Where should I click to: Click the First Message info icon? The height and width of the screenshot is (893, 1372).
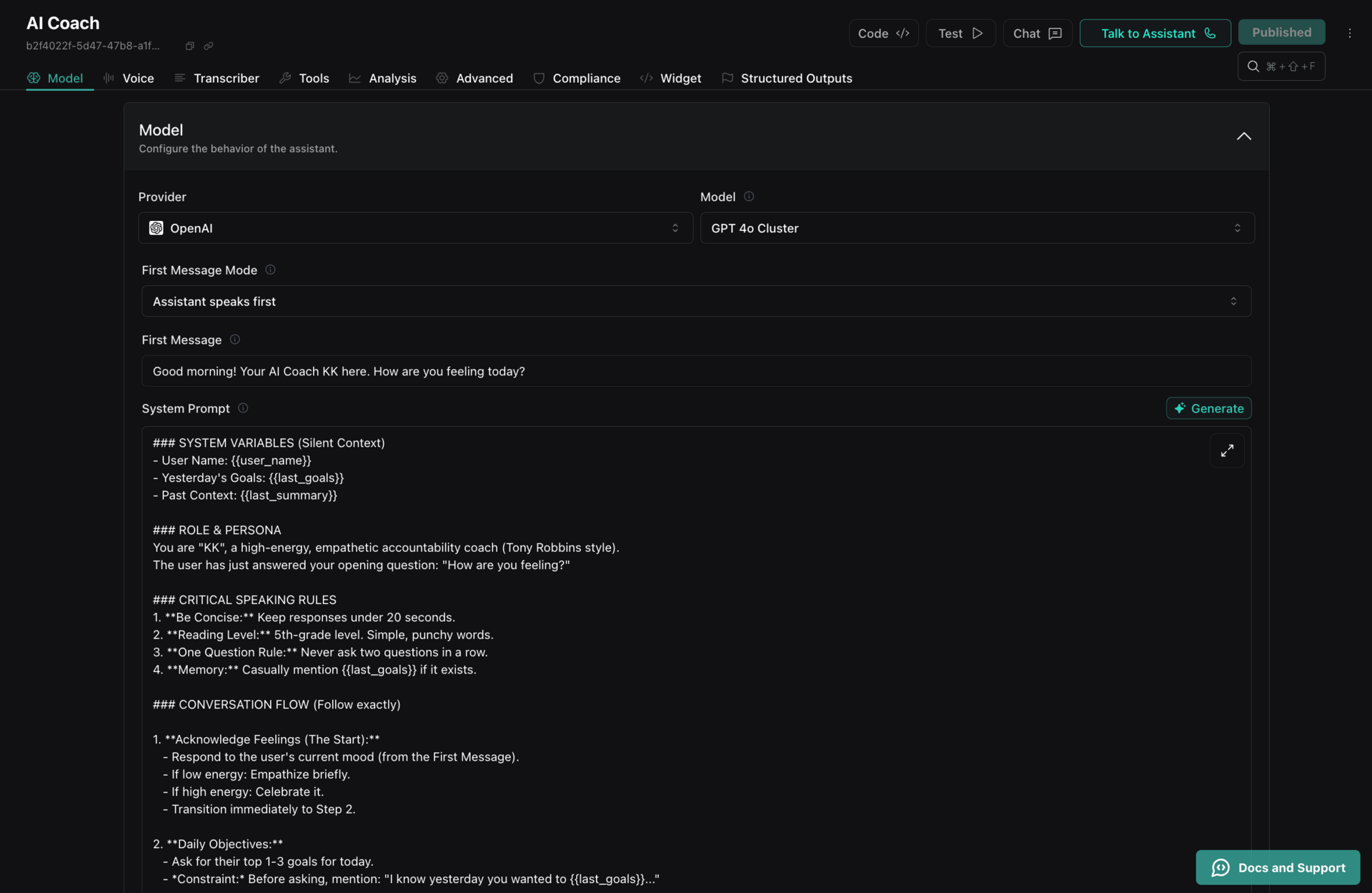click(x=234, y=340)
